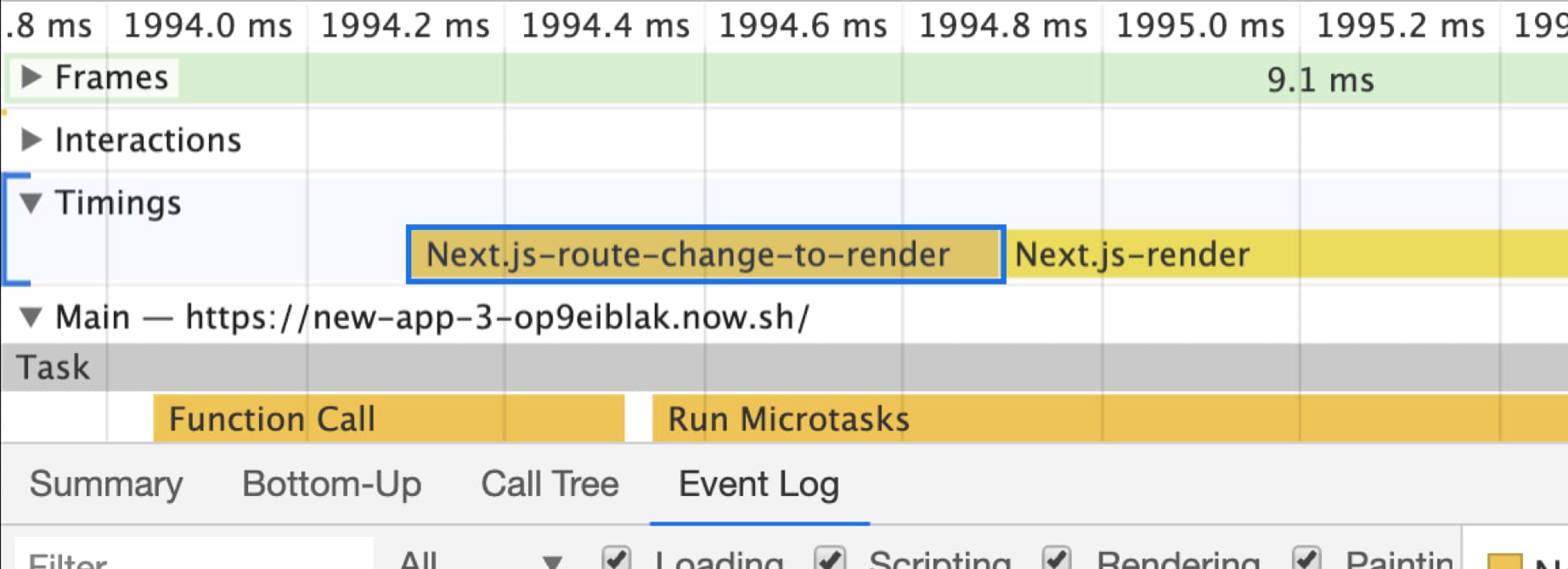
Task: Collapse the Main thread track
Action: (x=31, y=318)
